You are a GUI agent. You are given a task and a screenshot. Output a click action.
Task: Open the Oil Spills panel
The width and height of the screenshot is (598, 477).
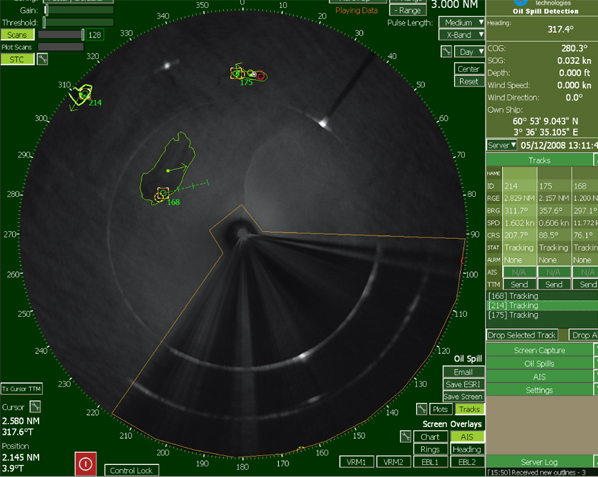539,364
